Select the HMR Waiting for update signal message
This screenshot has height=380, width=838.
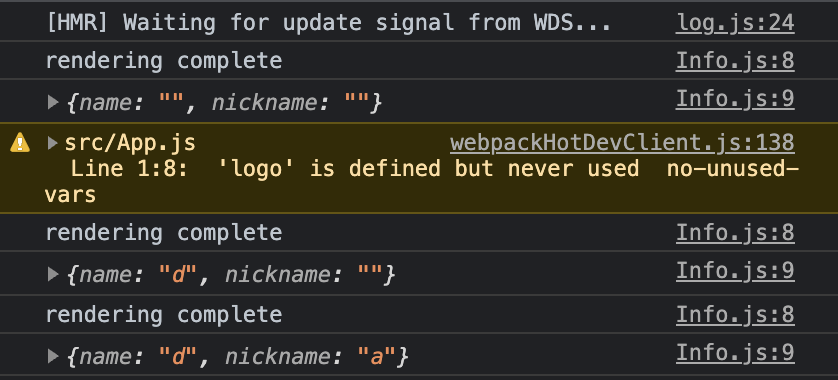328,23
